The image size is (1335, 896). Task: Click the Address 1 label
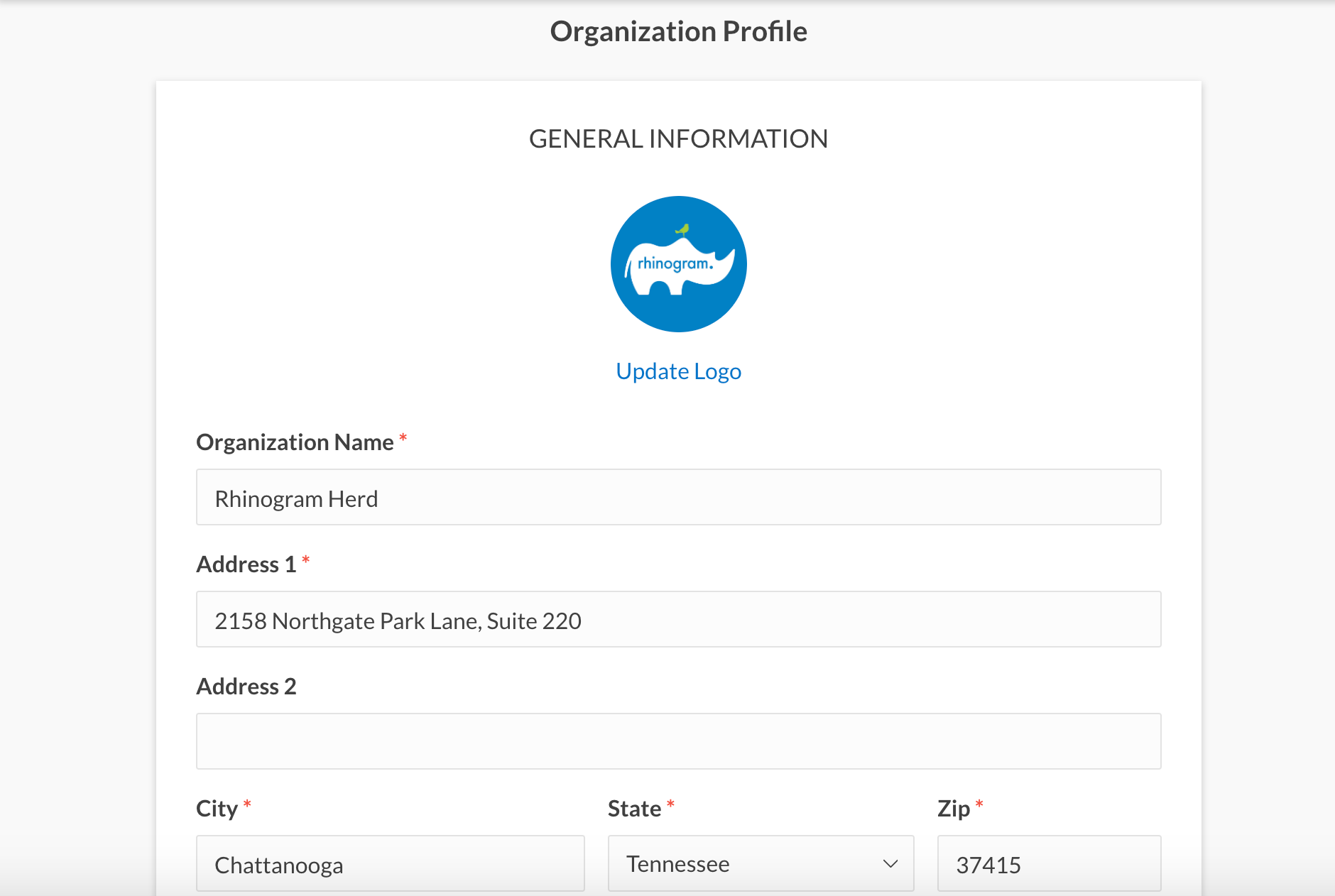(x=246, y=564)
